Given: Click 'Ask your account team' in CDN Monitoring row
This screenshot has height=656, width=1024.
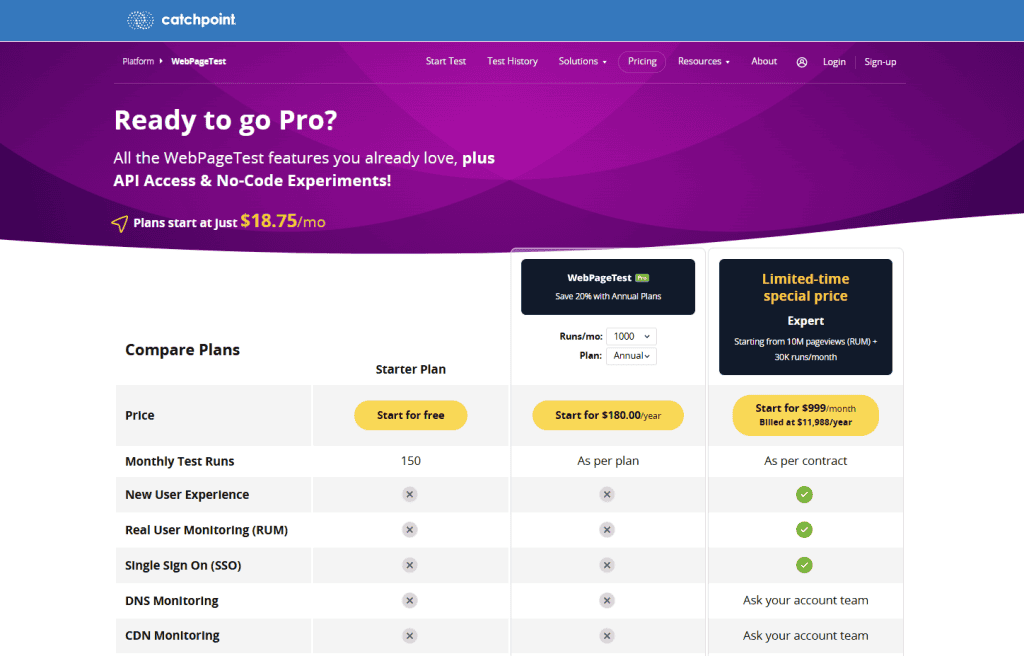Looking at the screenshot, I should 805,636.
